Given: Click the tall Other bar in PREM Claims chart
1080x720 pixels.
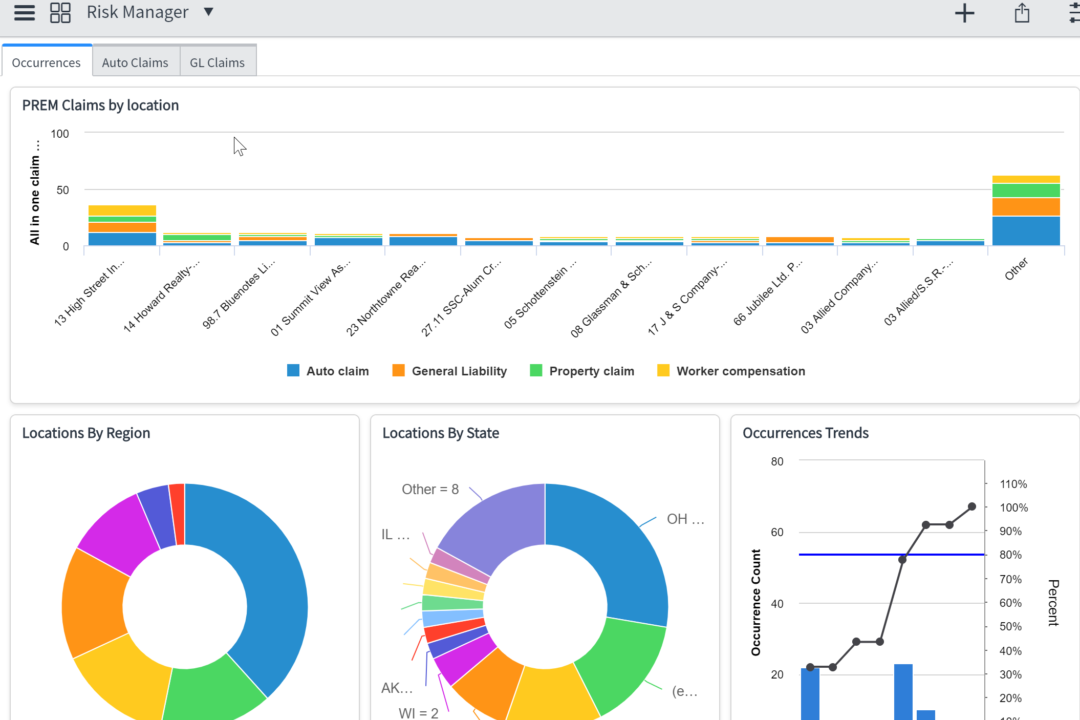Looking at the screenshot, I should click(x=1026, y=210).
